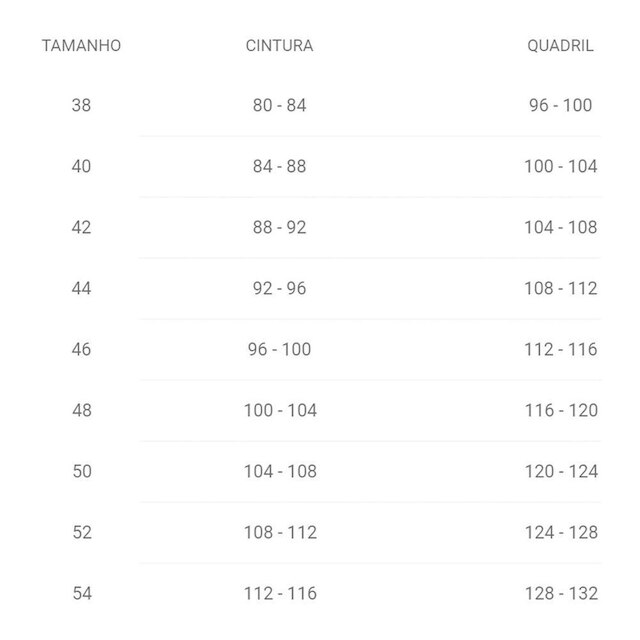Choose size 52 row label
This screenshot has width=640, height=640.
coord(82,532)
